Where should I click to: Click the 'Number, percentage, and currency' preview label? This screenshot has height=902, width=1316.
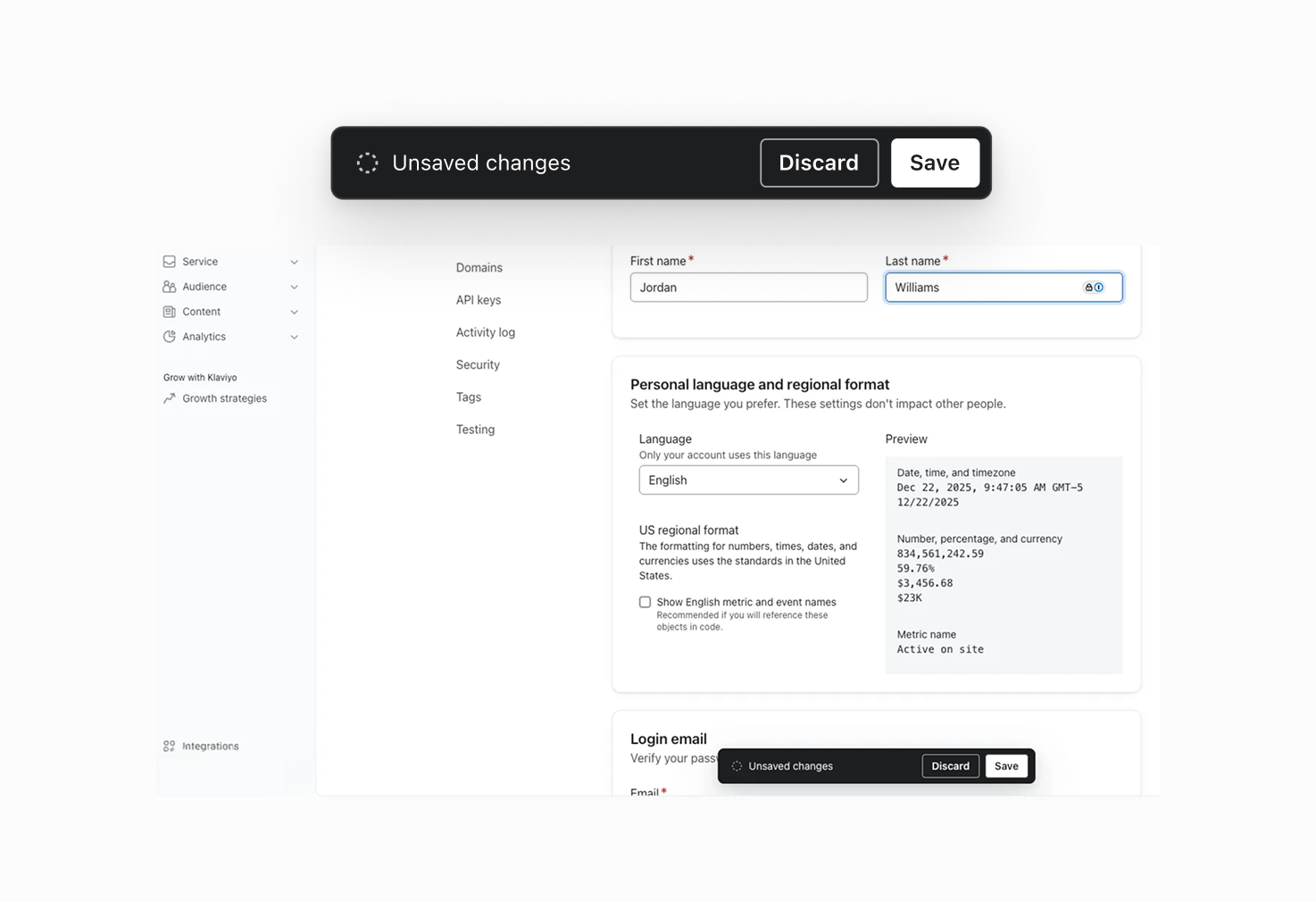pyautogui.click(x=979, y=539)
